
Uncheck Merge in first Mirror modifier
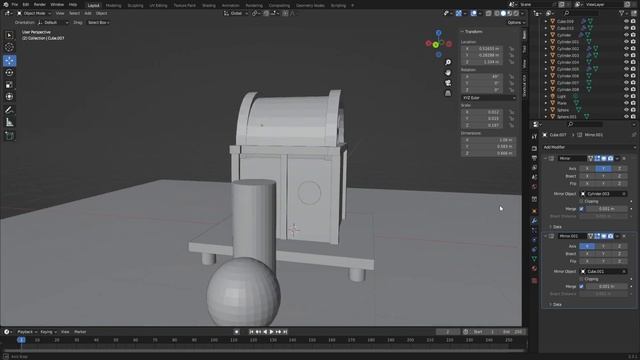[x=582, y=209]
